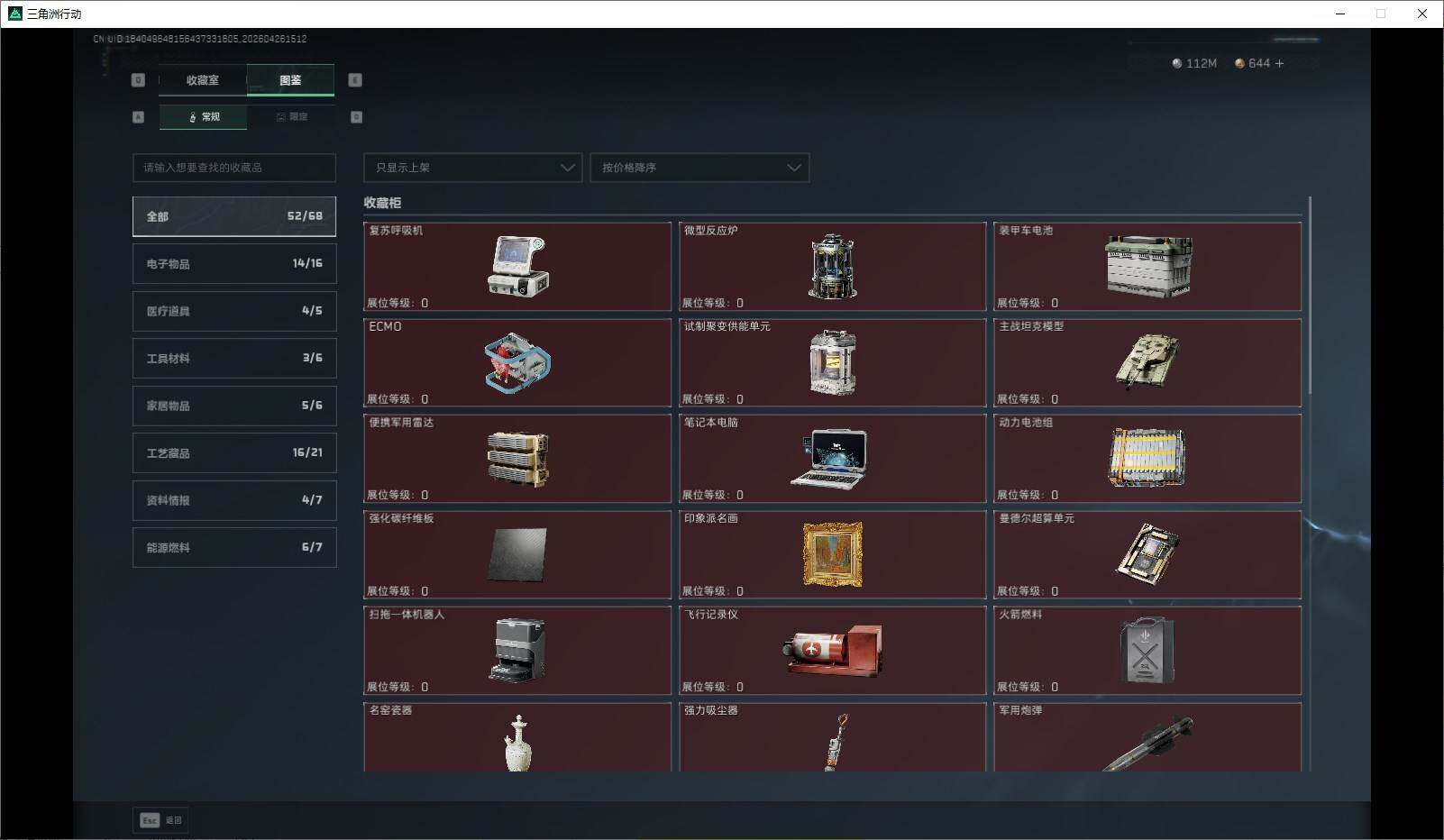Filter by 工艺藏品 category
Image resolution: width=1444 pixels, height=840 pixels.
234,452
